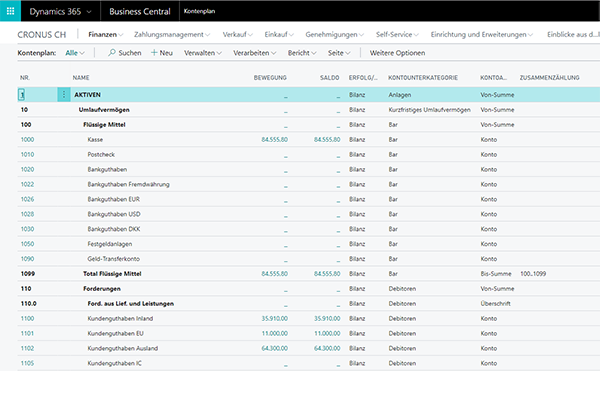This screenshot has height=420, width=600.
Task: Open the Alle view filter dropdown
Action: [75, 52]
